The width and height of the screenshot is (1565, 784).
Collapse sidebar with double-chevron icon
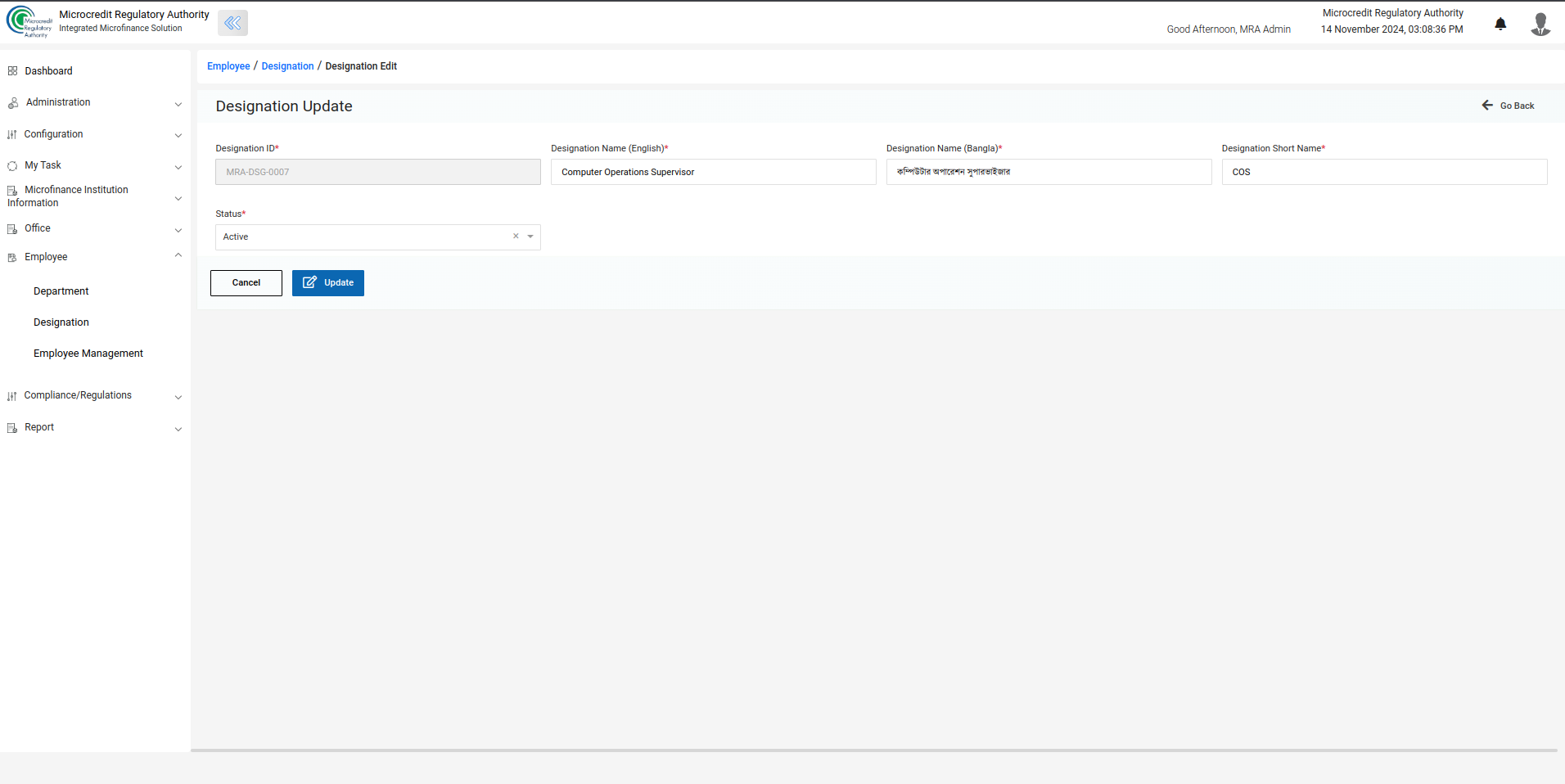(232, 23)
